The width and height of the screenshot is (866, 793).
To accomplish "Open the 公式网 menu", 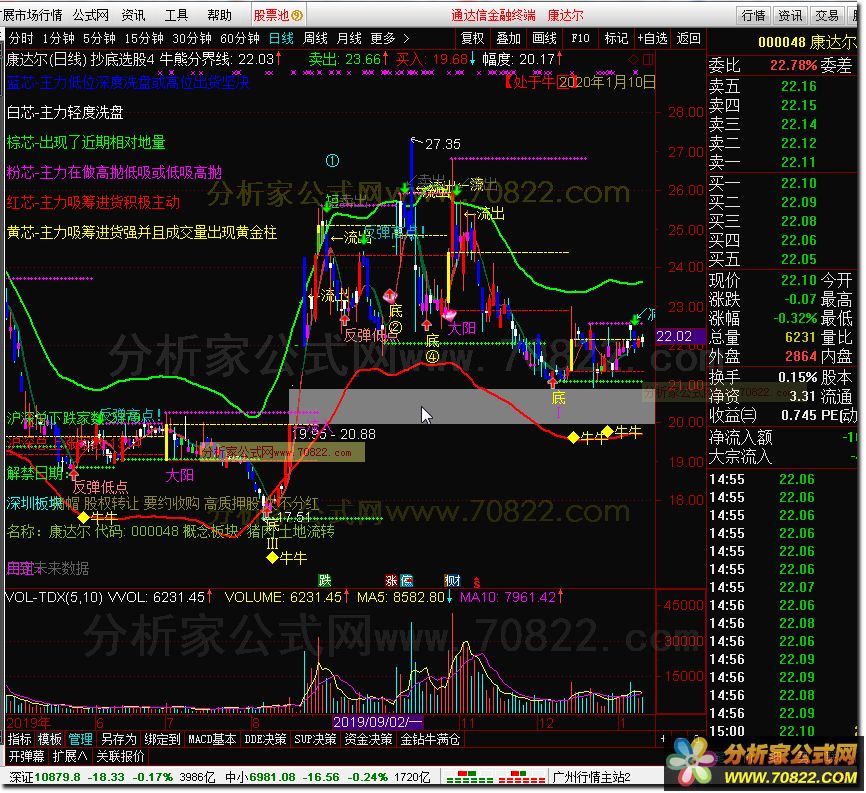I will pyautogui.click(x=91, y=15).
